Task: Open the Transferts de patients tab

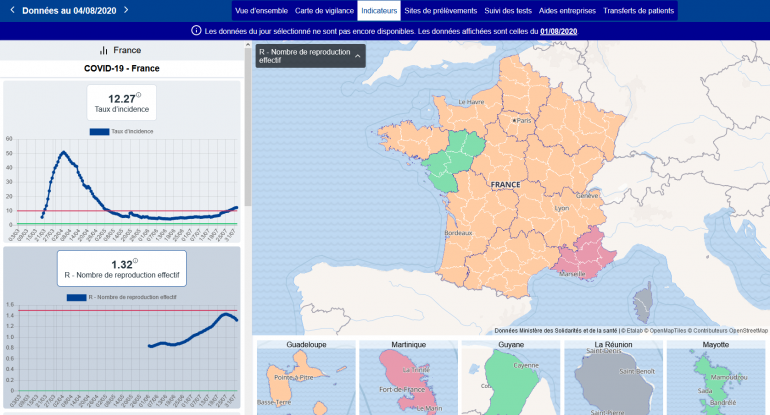Action: [639, 11]
